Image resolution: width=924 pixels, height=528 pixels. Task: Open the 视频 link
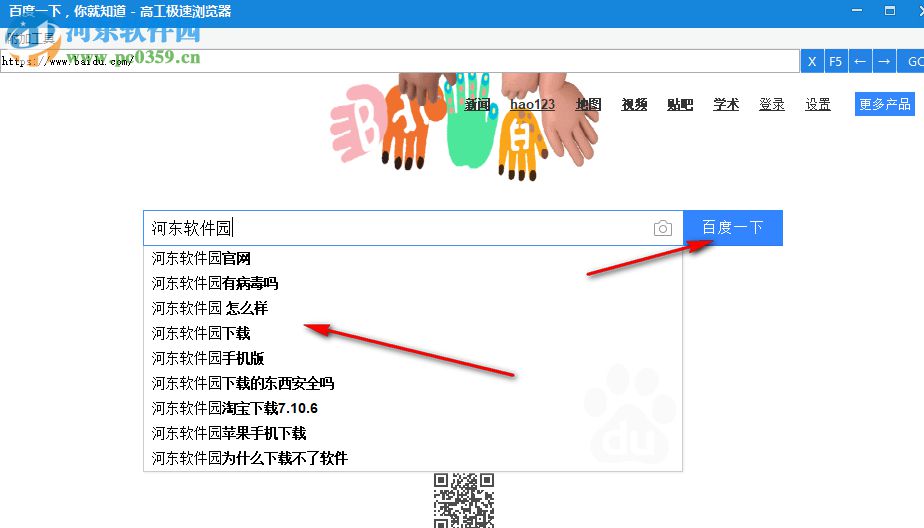[634, 105]
